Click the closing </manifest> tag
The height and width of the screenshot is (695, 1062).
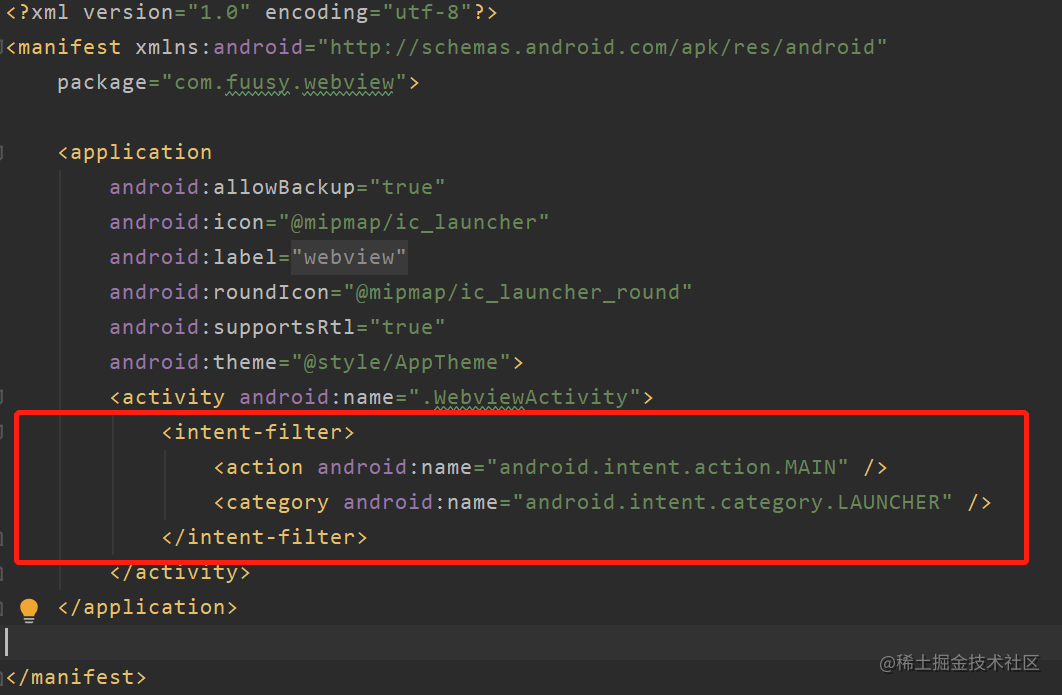77,677
